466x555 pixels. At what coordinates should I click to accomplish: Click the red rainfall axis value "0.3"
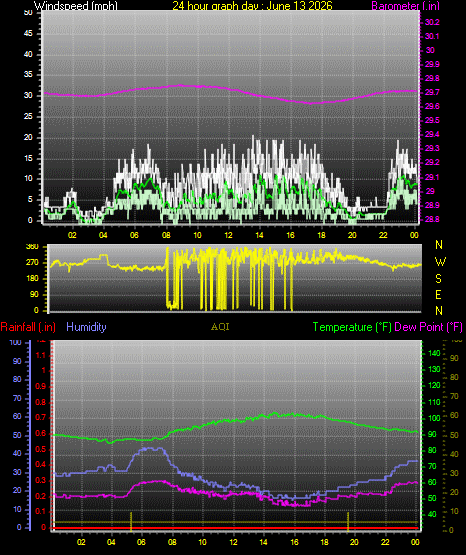tap(41, 480)
